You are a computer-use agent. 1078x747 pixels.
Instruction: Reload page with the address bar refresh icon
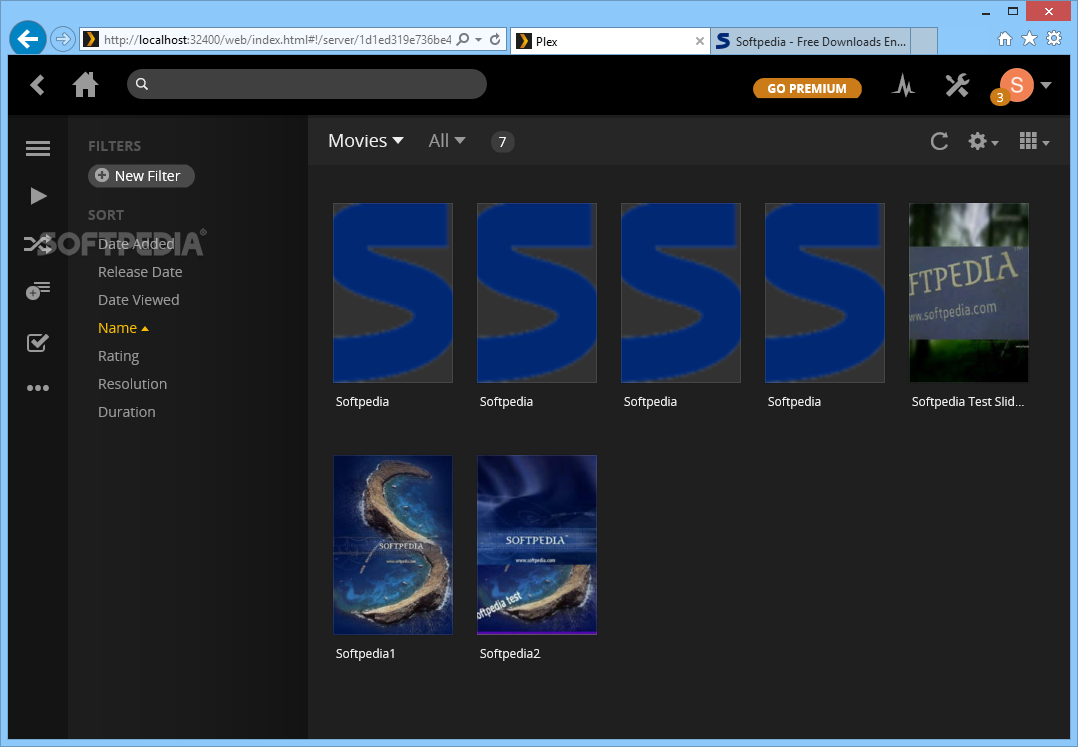(x=495, y=39)
